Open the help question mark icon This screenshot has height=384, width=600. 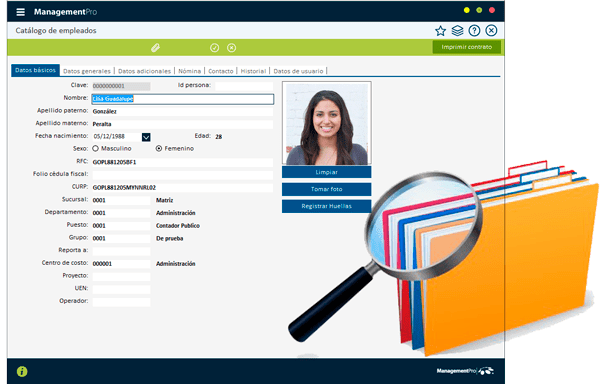(474, 31)
